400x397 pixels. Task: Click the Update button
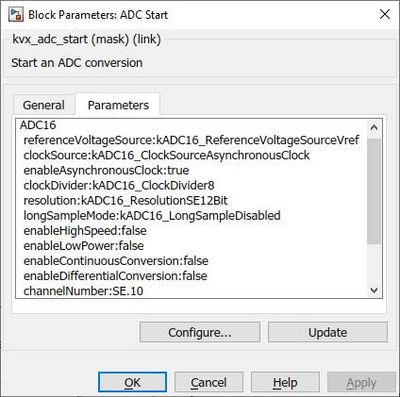(328, 332)
